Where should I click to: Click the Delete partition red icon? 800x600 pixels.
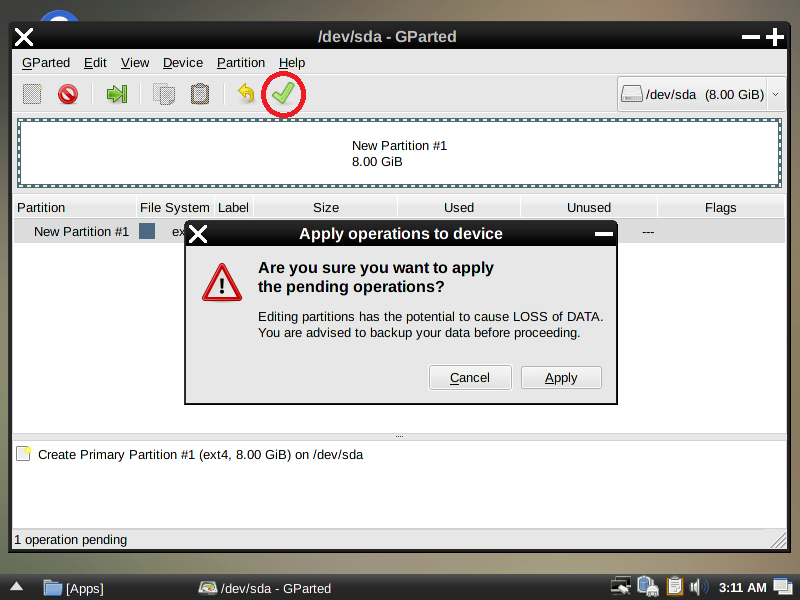pos(68,94)
